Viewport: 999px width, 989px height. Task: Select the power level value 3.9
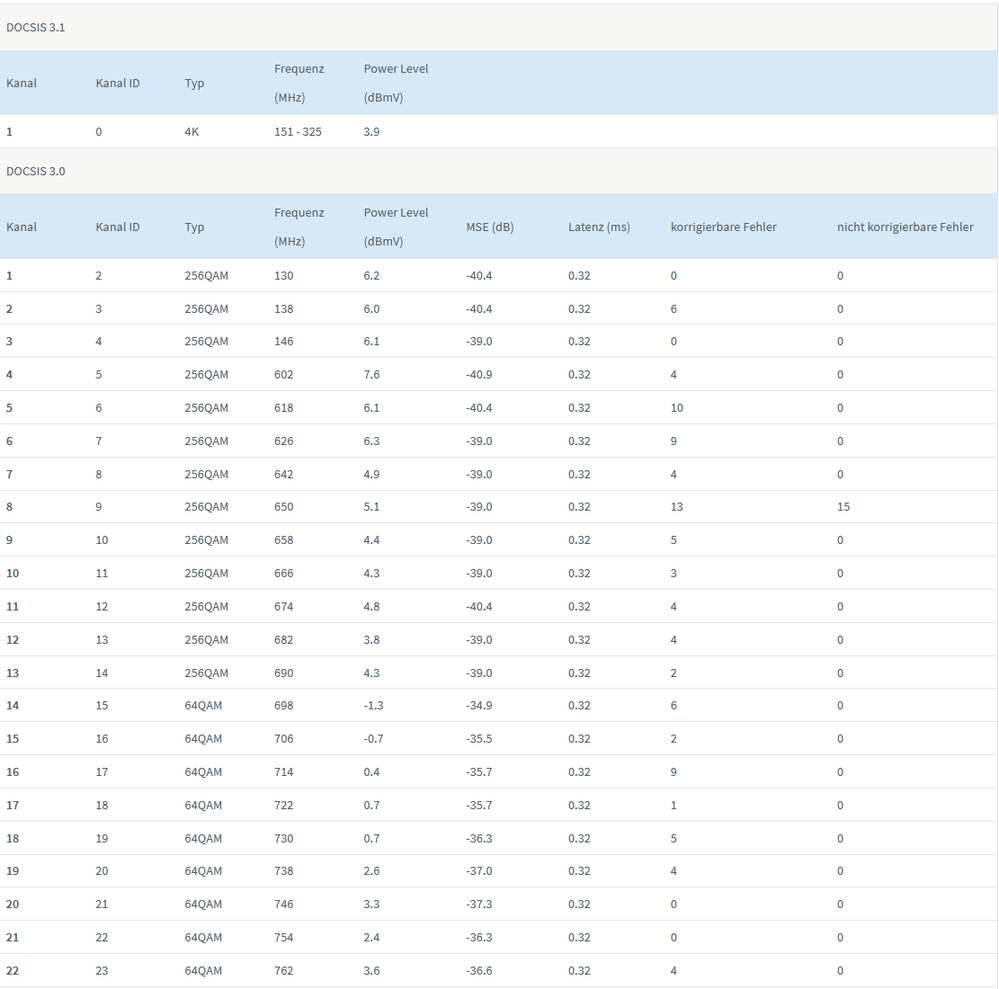(371, 131)
